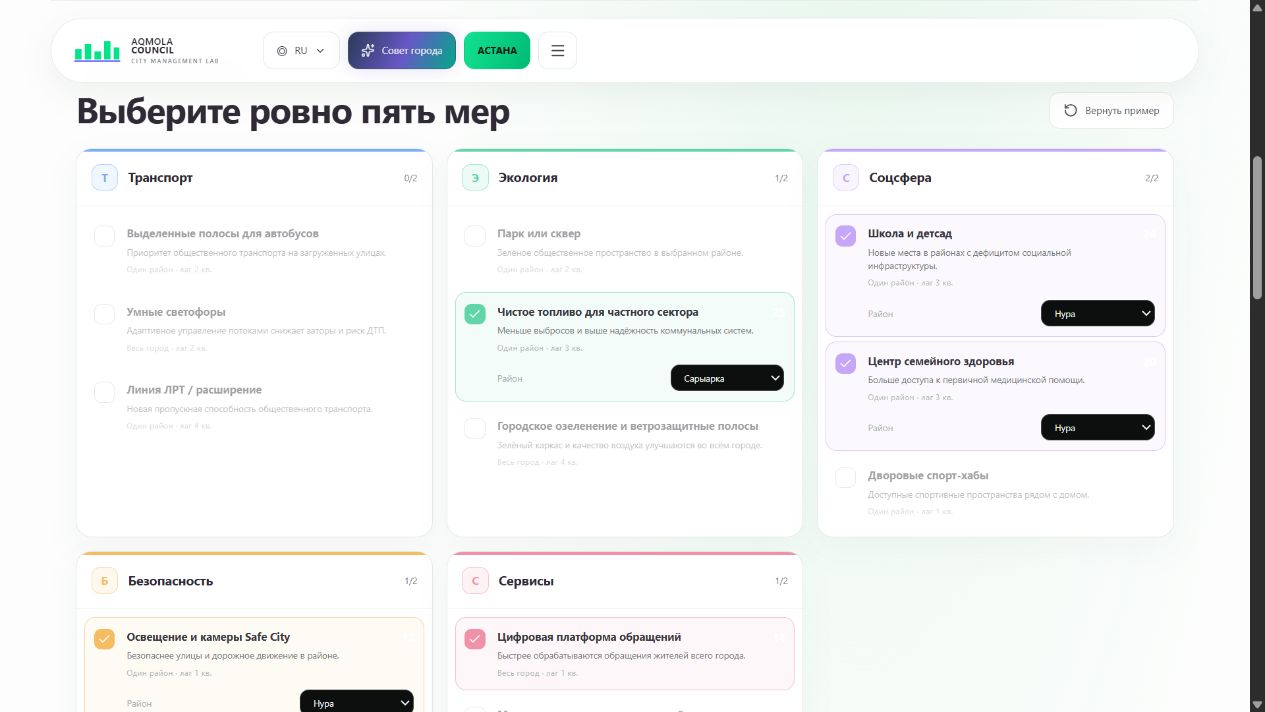Image resolution: width=1265 pixels, height=712 pixels.
Task: Check Дворовые спорт-хабы
Action: (x=846, y=477)
